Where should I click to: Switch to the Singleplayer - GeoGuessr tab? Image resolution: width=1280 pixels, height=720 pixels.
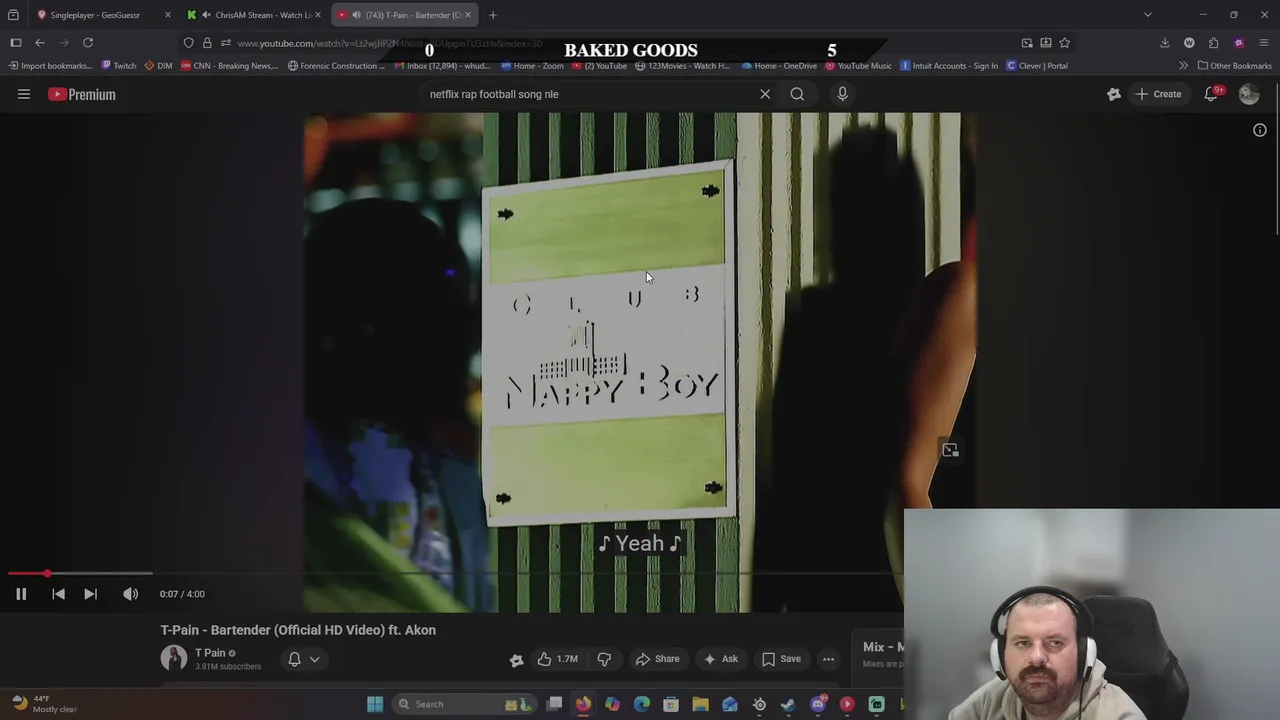[95, 15]
